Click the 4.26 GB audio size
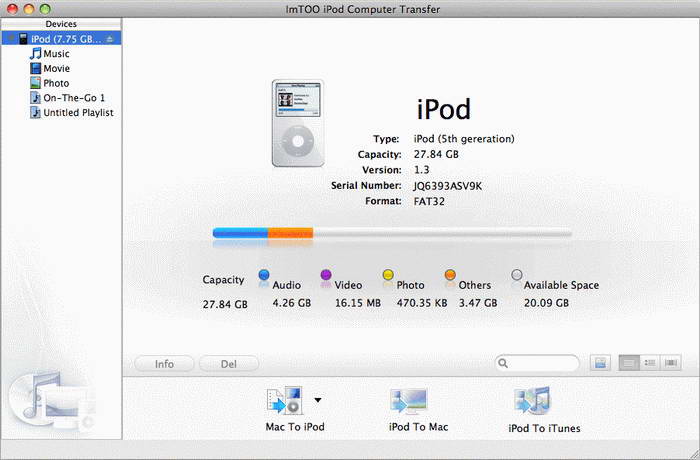This screenshot has width=700, height=460. coord(292,303)
